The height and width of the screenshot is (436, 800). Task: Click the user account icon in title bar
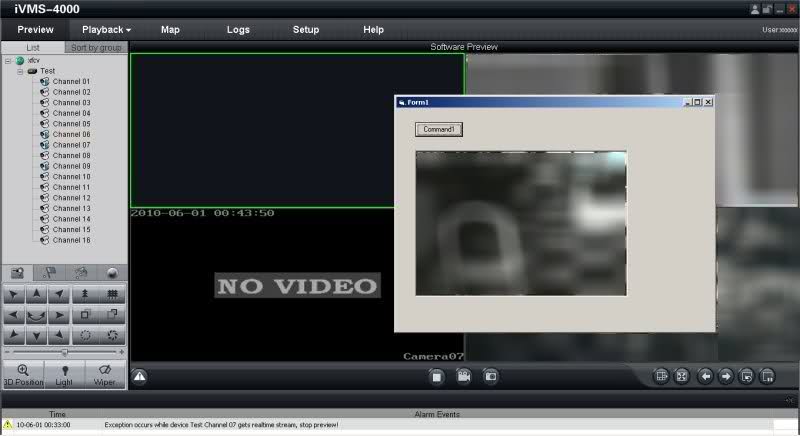(x=755, y=9)
